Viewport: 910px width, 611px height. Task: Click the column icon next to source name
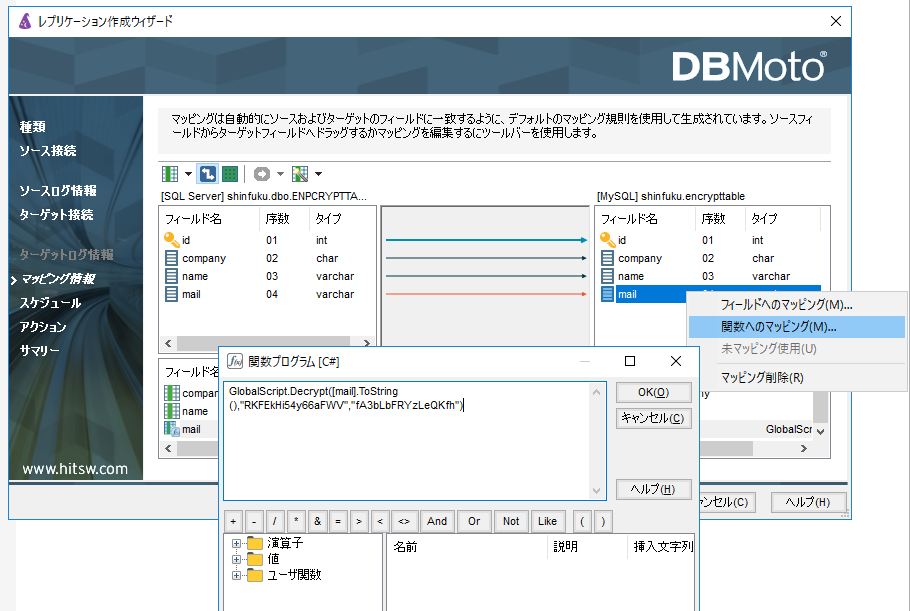point(171,276)
